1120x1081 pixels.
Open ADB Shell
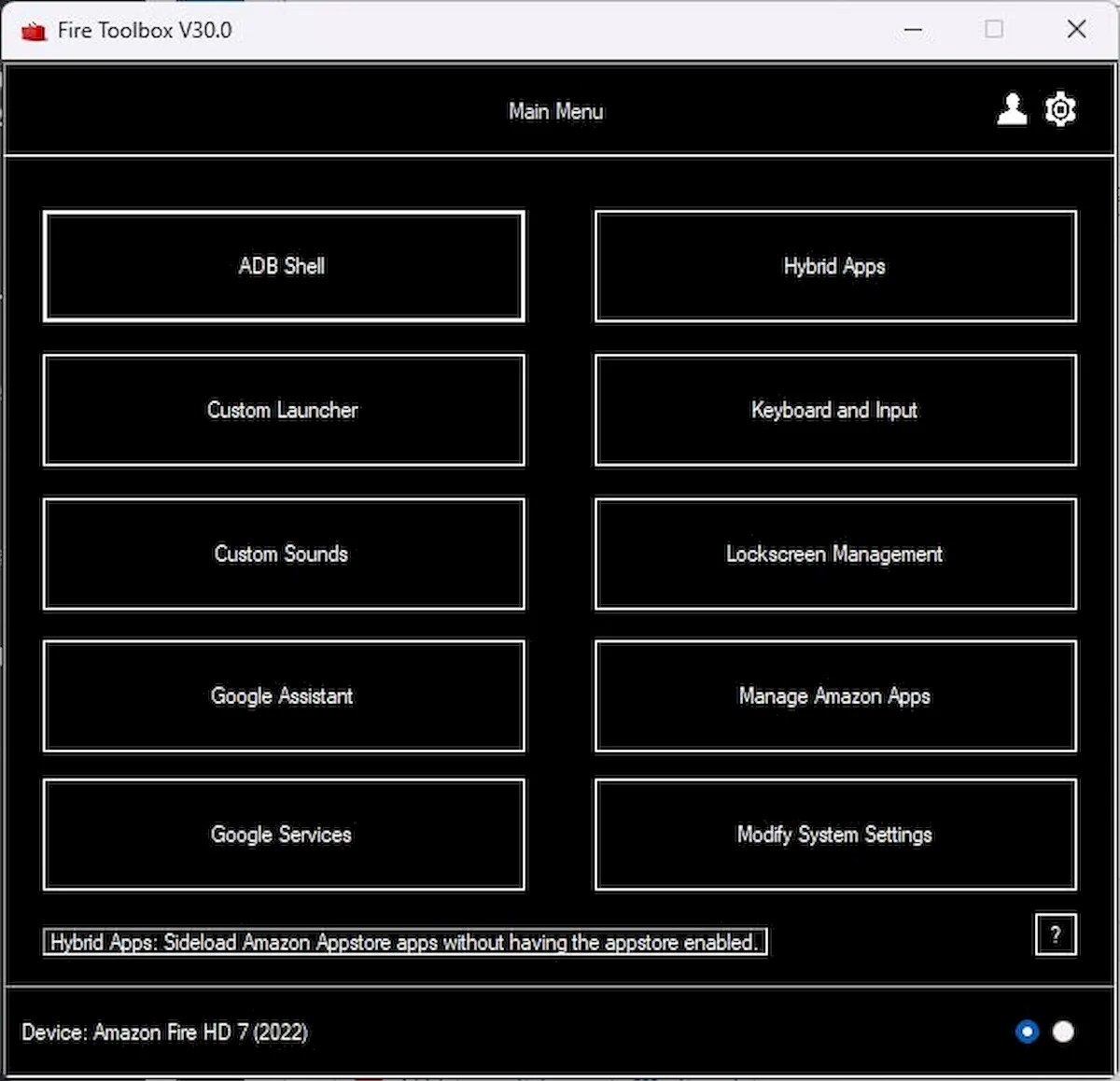[282, 266]
